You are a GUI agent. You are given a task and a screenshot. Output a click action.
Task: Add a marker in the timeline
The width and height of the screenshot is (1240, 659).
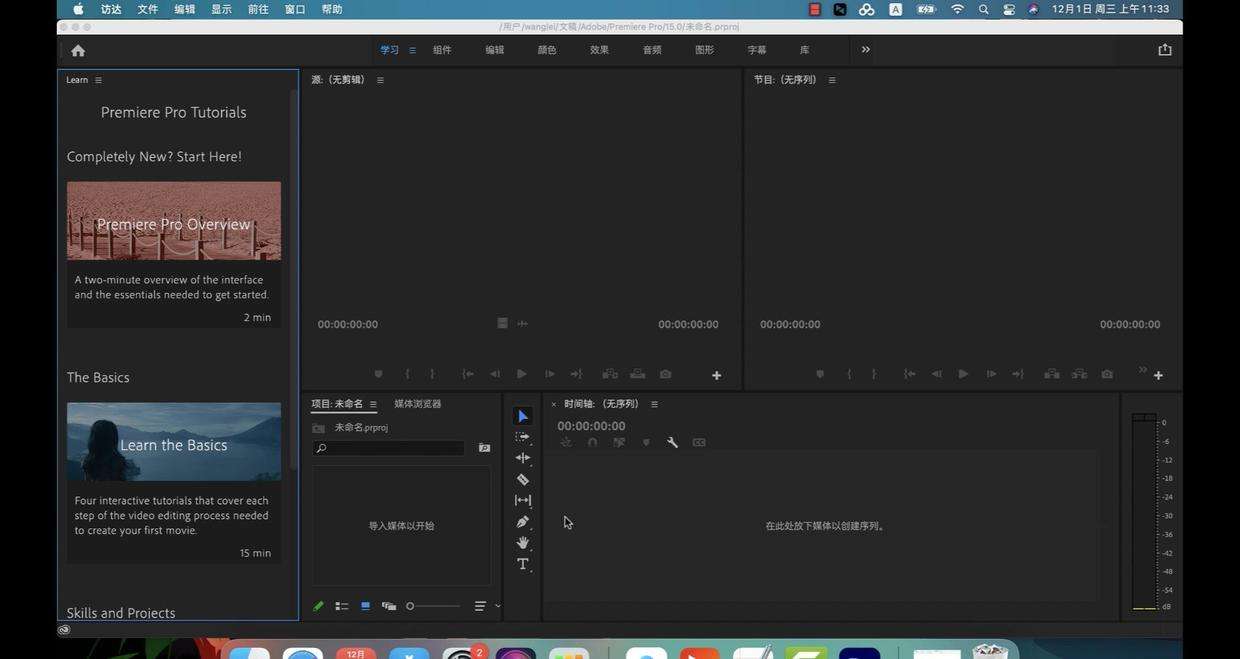point(645,441)
